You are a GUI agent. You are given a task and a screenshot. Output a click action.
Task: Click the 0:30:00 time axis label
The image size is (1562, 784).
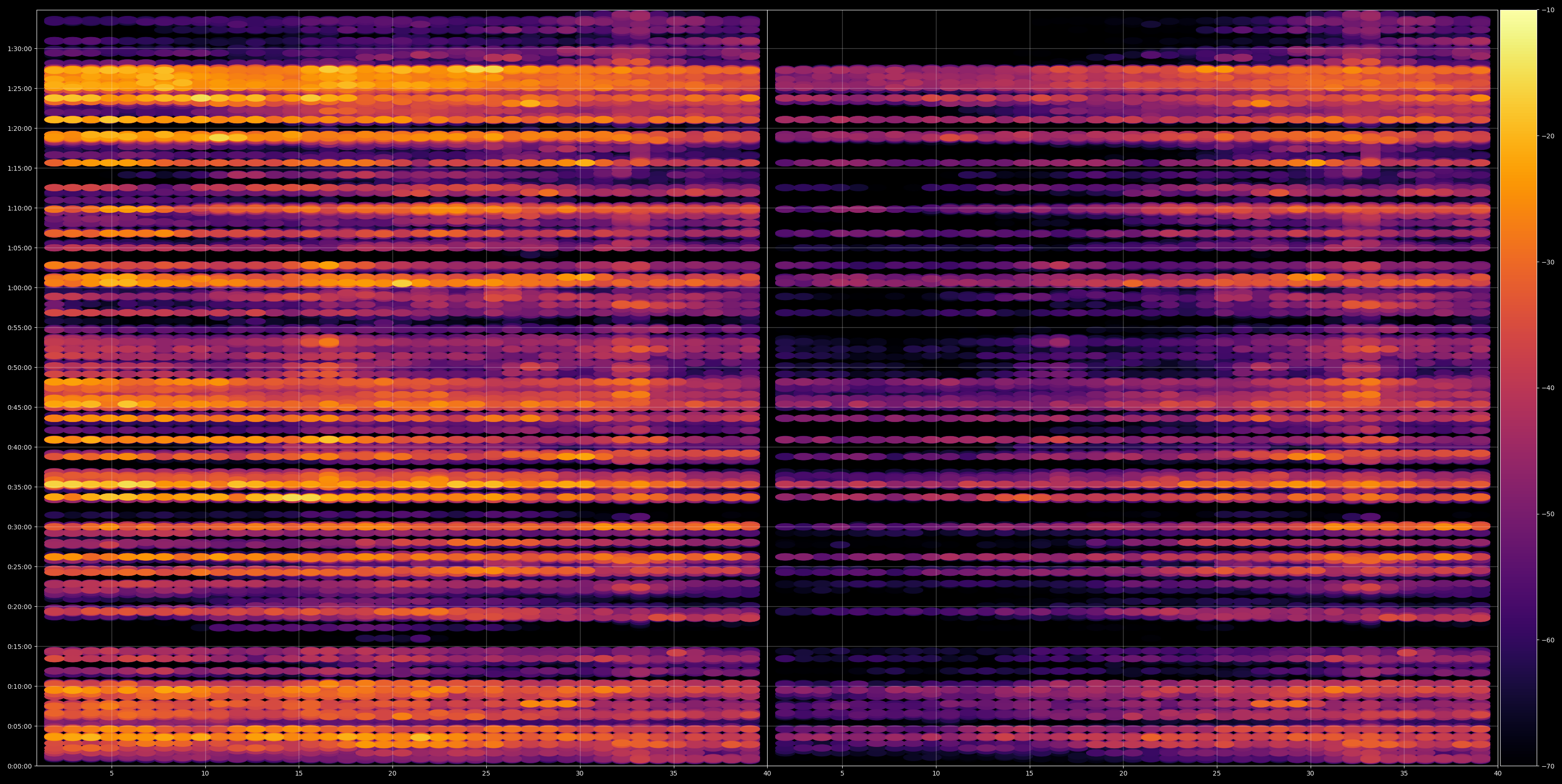pyautogui.click(x=19, y=527)
